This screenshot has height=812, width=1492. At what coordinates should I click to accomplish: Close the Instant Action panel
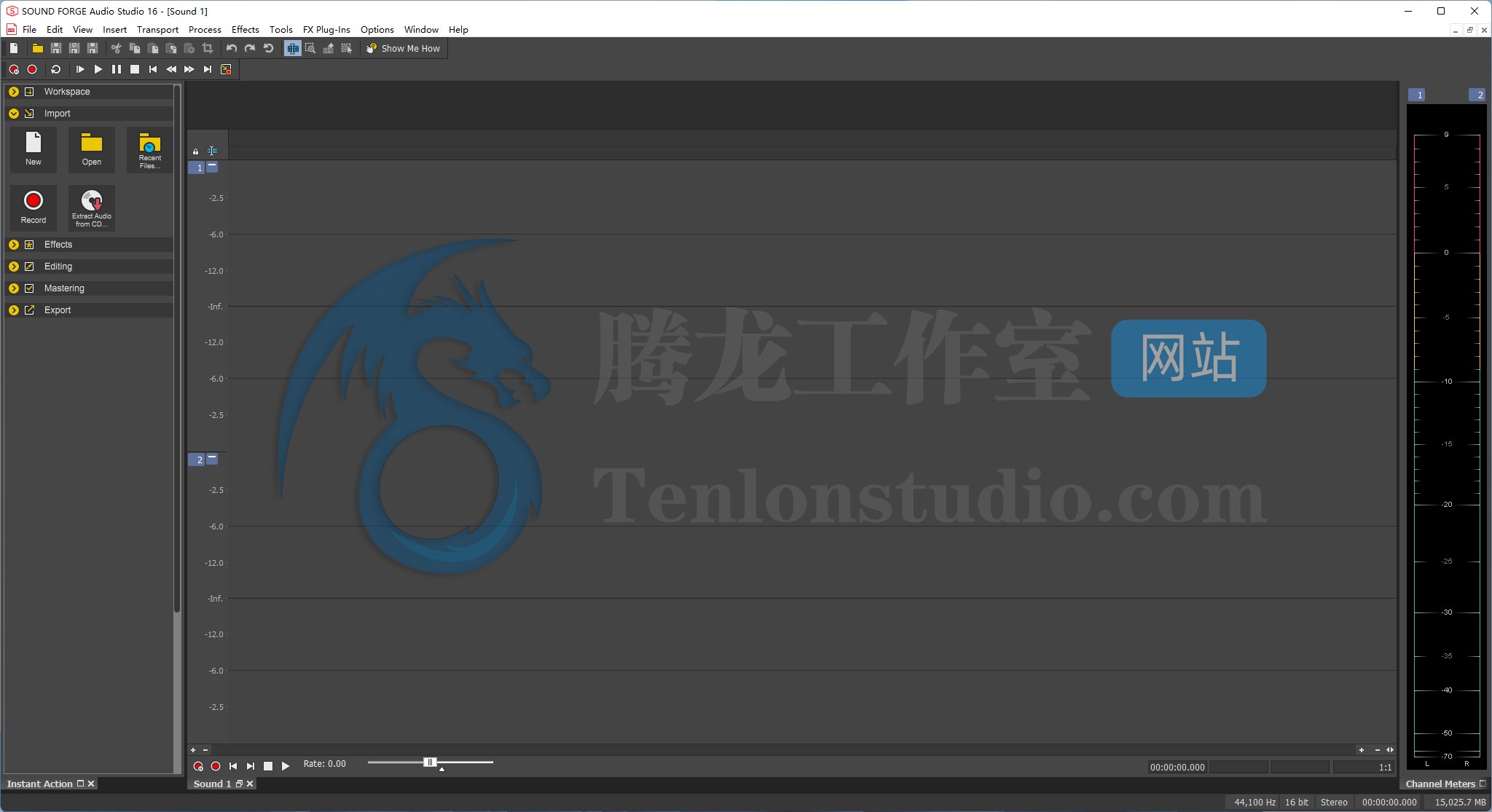91,784
